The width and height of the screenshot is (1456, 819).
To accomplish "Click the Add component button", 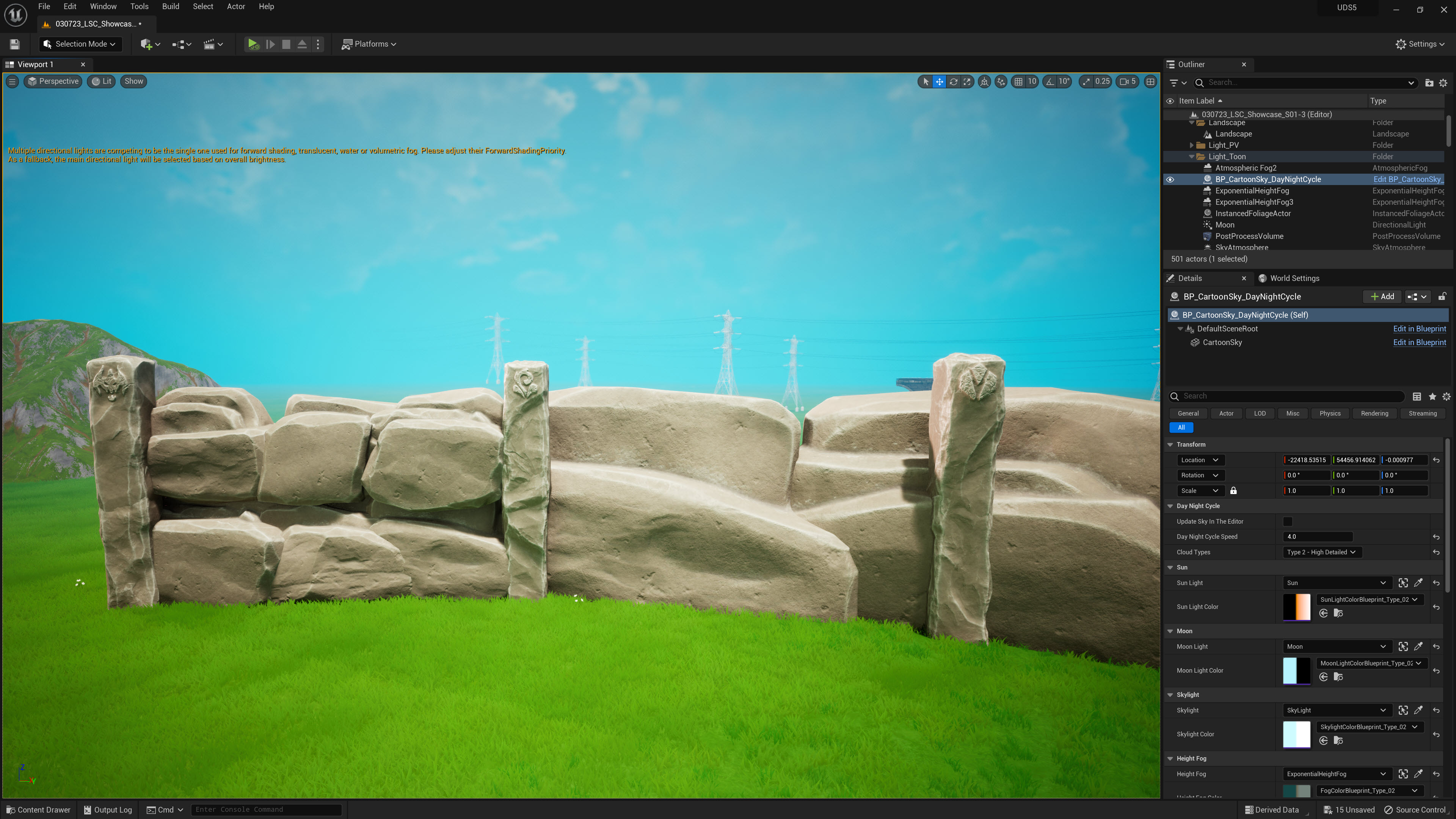I will click(x=1382, y=297).
